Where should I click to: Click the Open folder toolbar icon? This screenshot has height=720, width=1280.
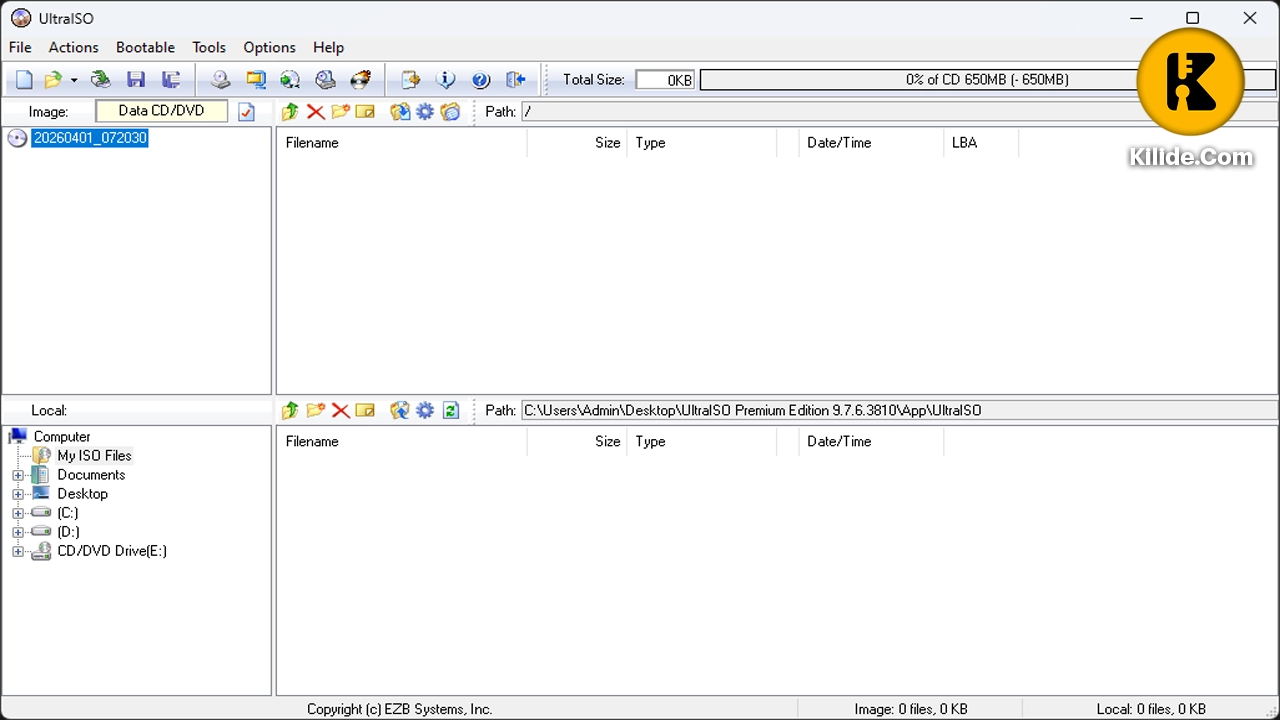[x=53, y=80]
